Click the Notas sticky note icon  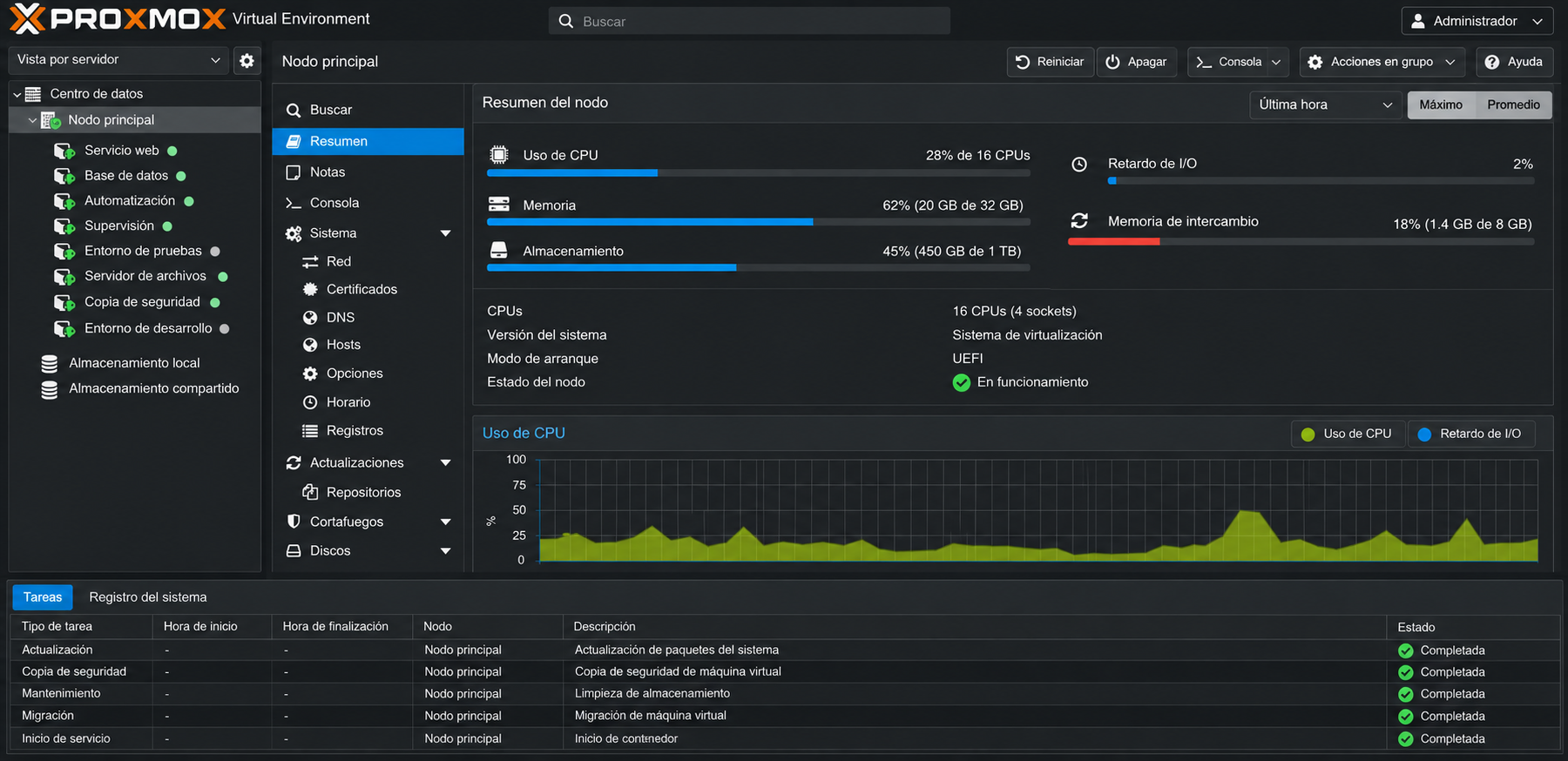(x=294, y=172)
